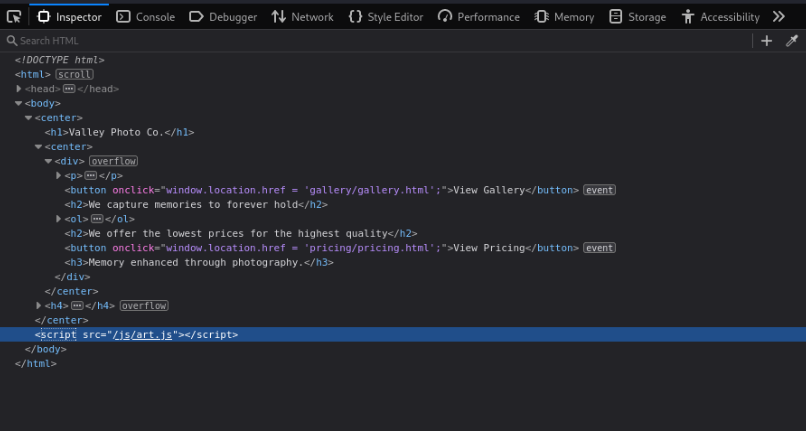Expand the ol element node
The width and height of the screenshot is (806, 431).
[58, 219]
